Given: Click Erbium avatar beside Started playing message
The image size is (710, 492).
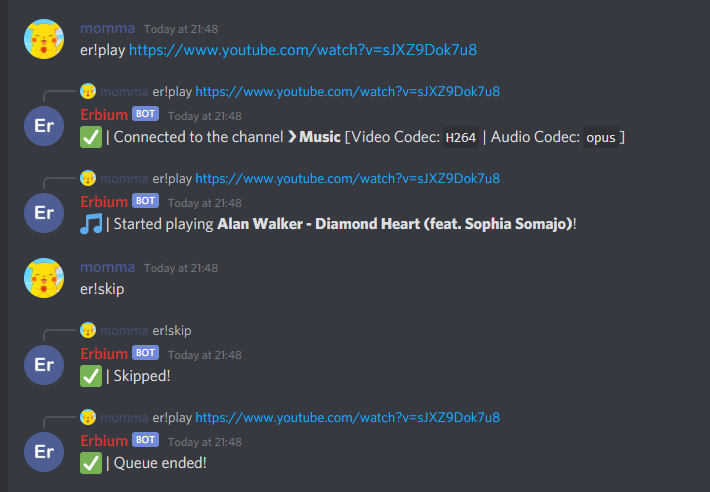Looking at the screenshot, I should click(x=44, y=213).
